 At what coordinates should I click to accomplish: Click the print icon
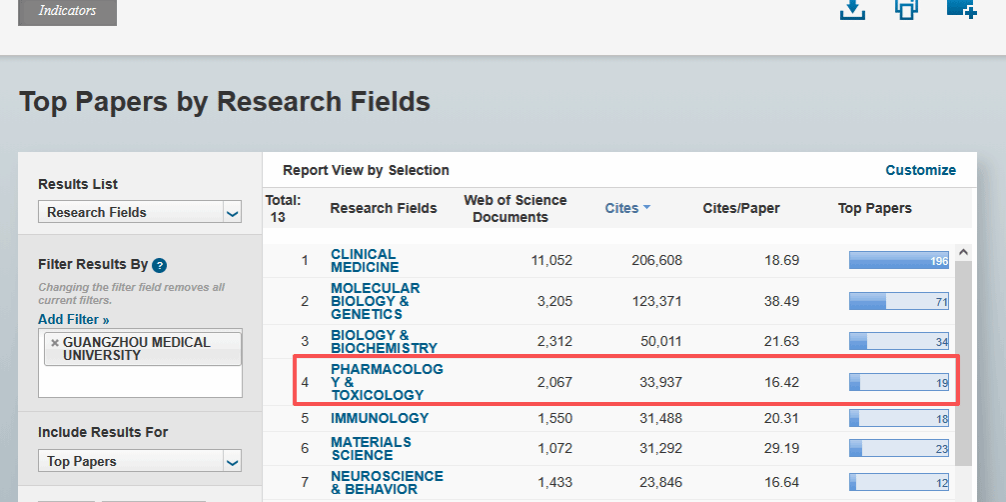(907, 9)
